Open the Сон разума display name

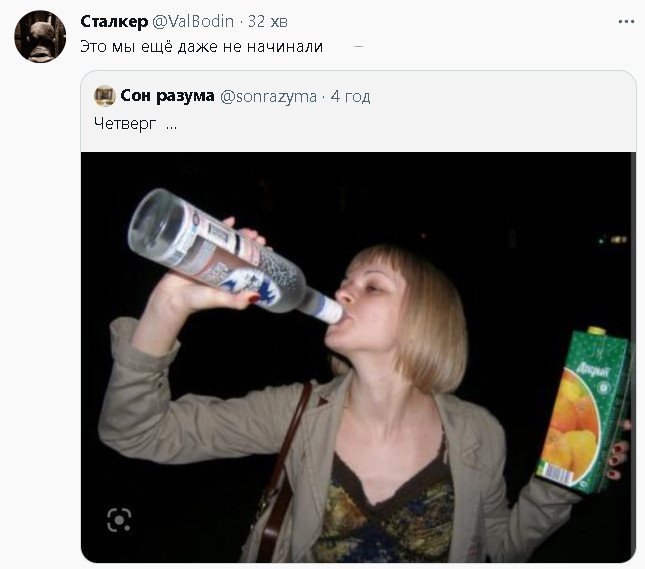point(167,96)
